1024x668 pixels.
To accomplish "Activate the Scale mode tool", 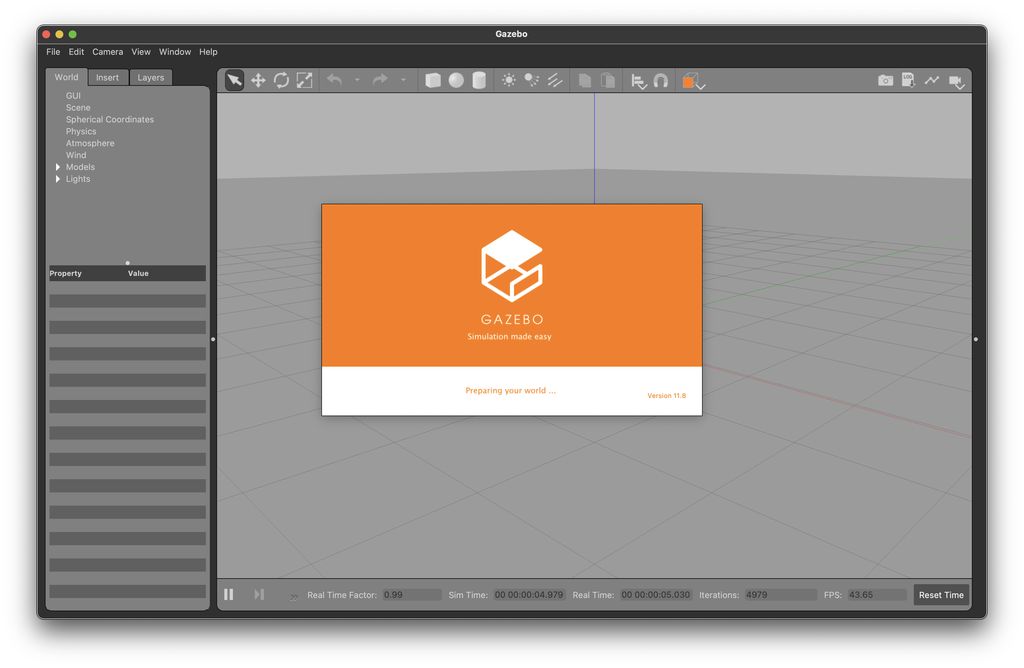I will click(x=304, y=80).
